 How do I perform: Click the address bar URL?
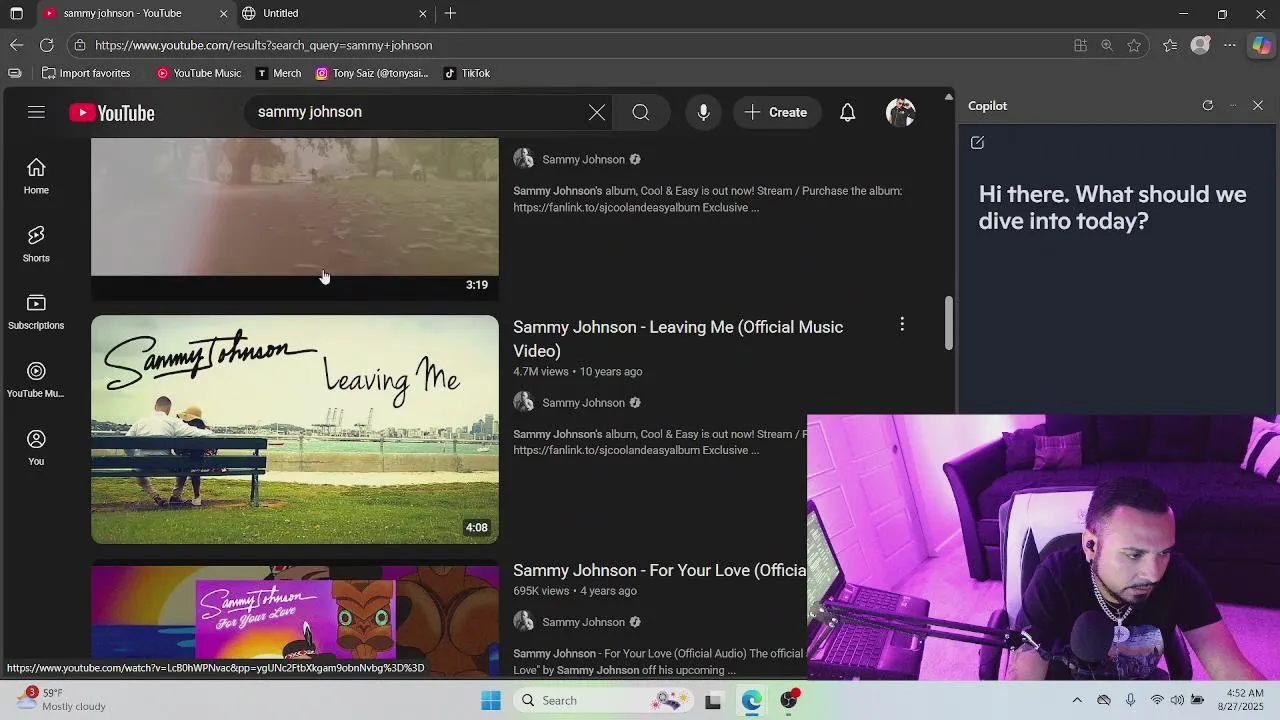pos(264,45)
